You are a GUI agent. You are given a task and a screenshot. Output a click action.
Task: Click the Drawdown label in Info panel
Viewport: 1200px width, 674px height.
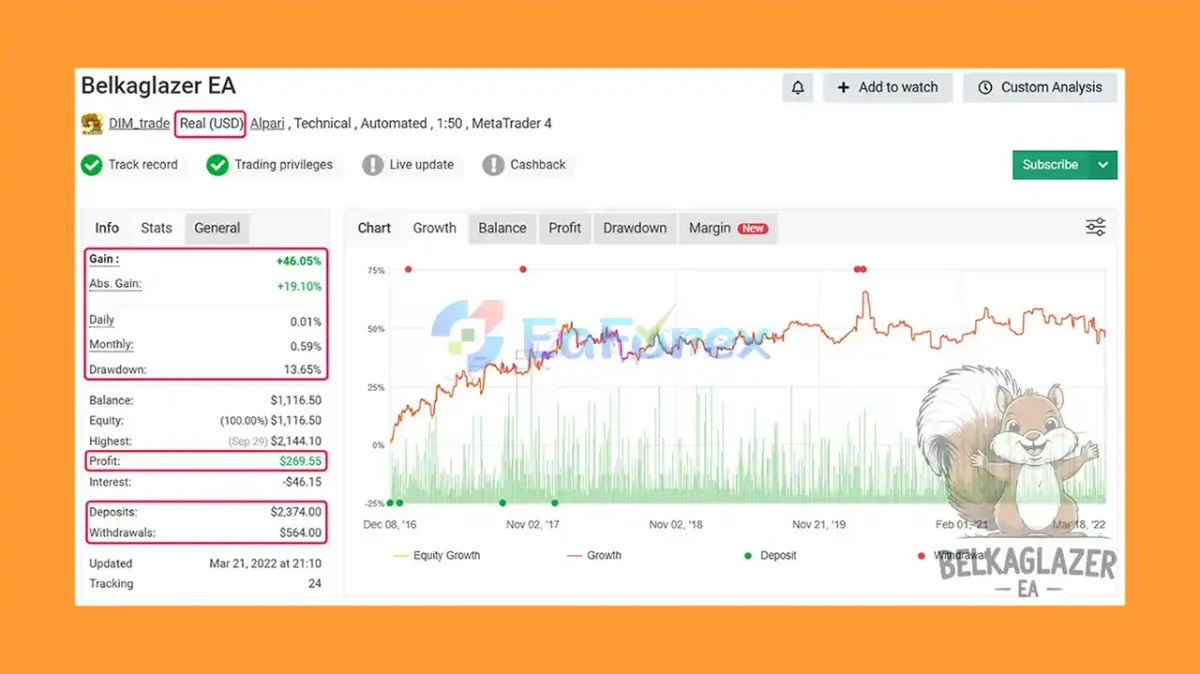[118, 370]
